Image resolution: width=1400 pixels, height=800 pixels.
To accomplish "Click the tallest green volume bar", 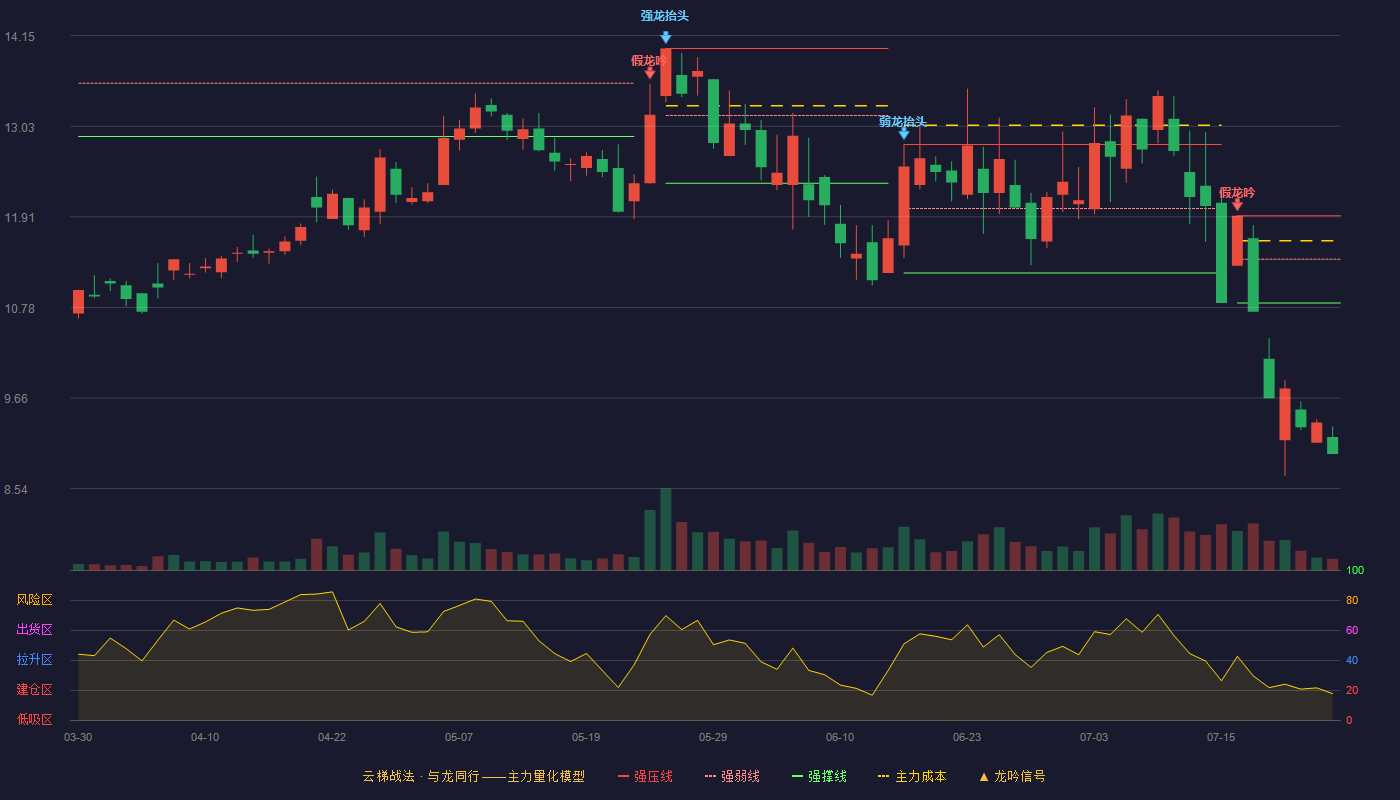I will coord(666,529).
